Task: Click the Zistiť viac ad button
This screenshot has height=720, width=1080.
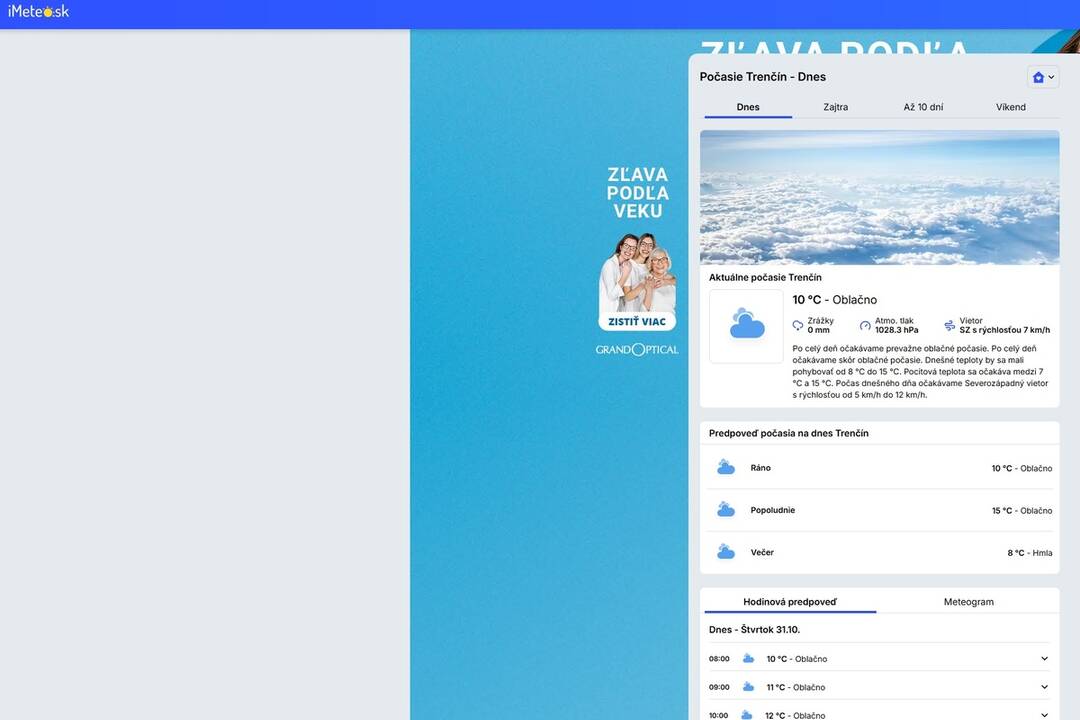Action: click(637, 322)
